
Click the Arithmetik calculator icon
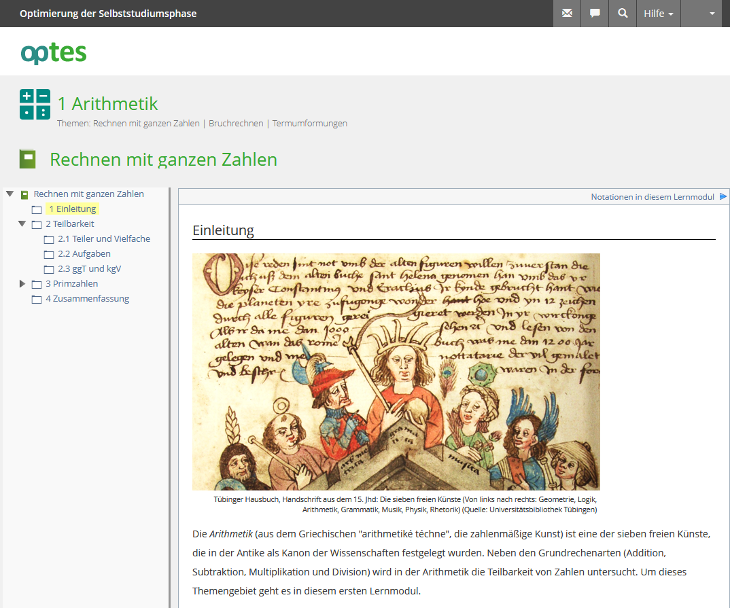click(x=34, y=104)
